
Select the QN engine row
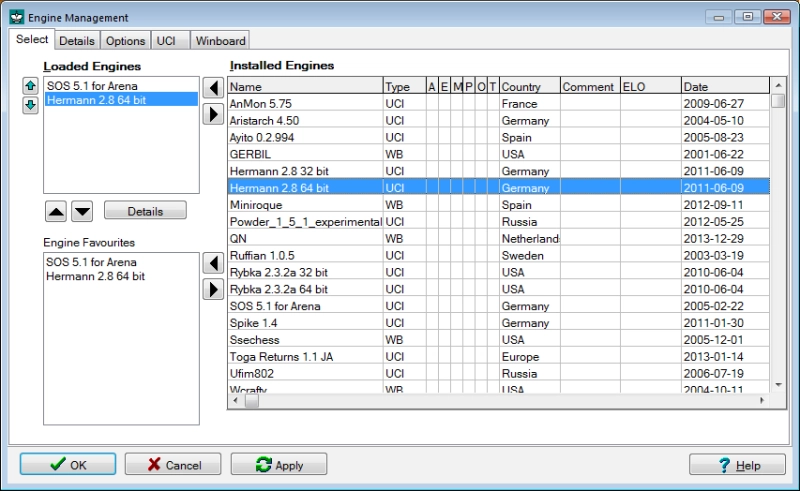(498, 238)
